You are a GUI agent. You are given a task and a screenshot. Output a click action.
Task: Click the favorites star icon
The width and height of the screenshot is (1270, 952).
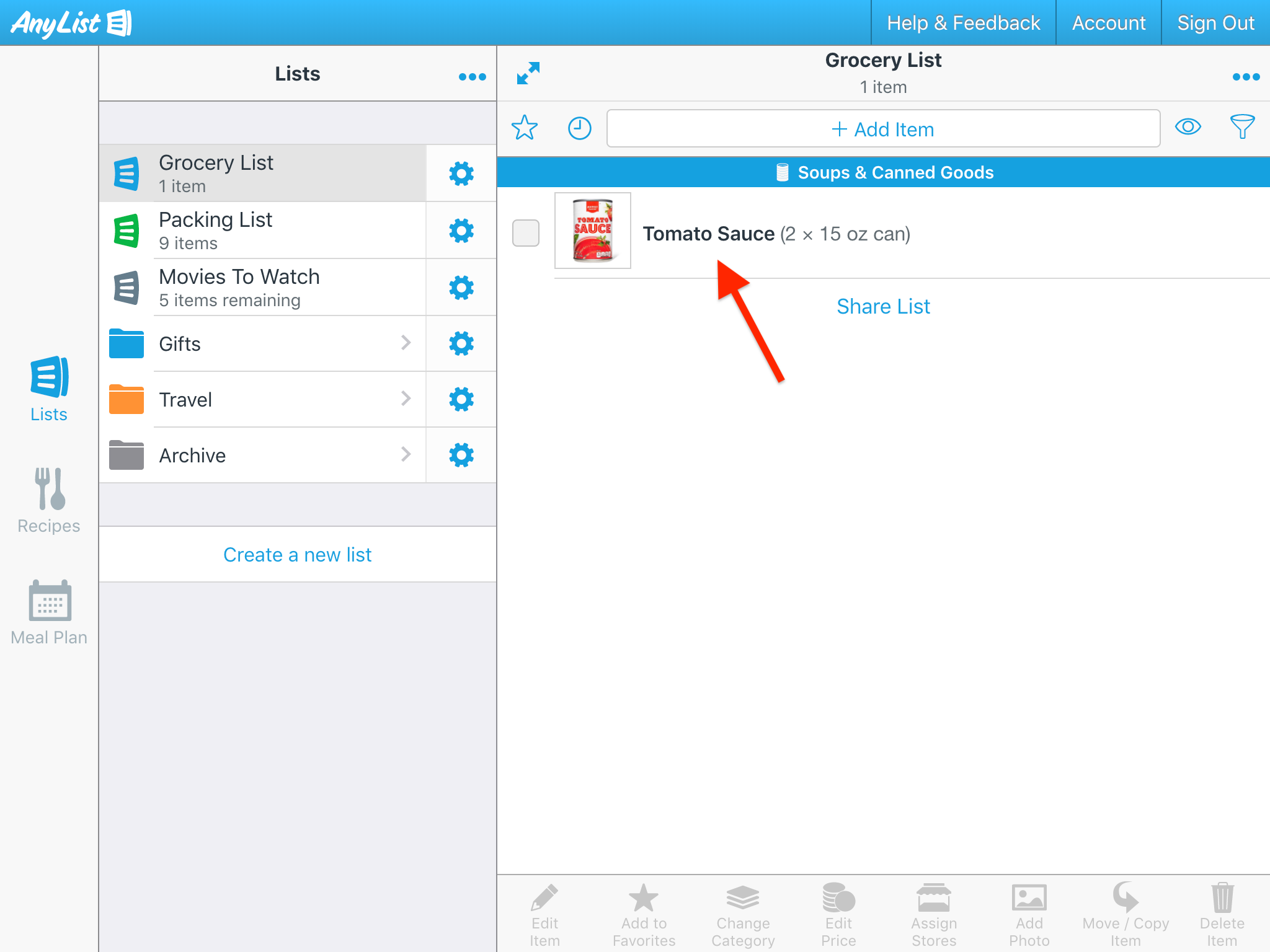(x=524, y=128)
